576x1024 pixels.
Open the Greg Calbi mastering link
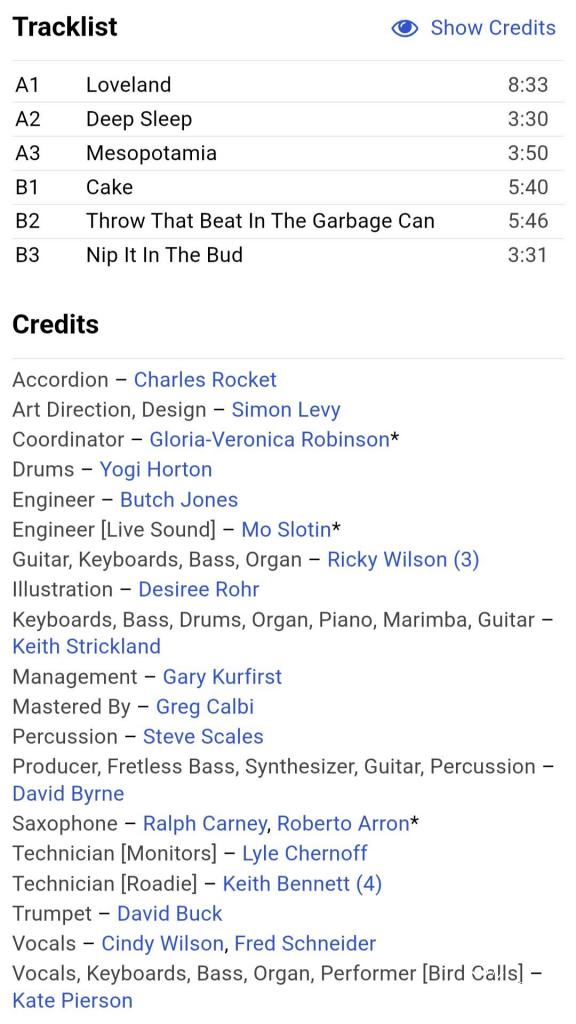(x=204, y=707)
